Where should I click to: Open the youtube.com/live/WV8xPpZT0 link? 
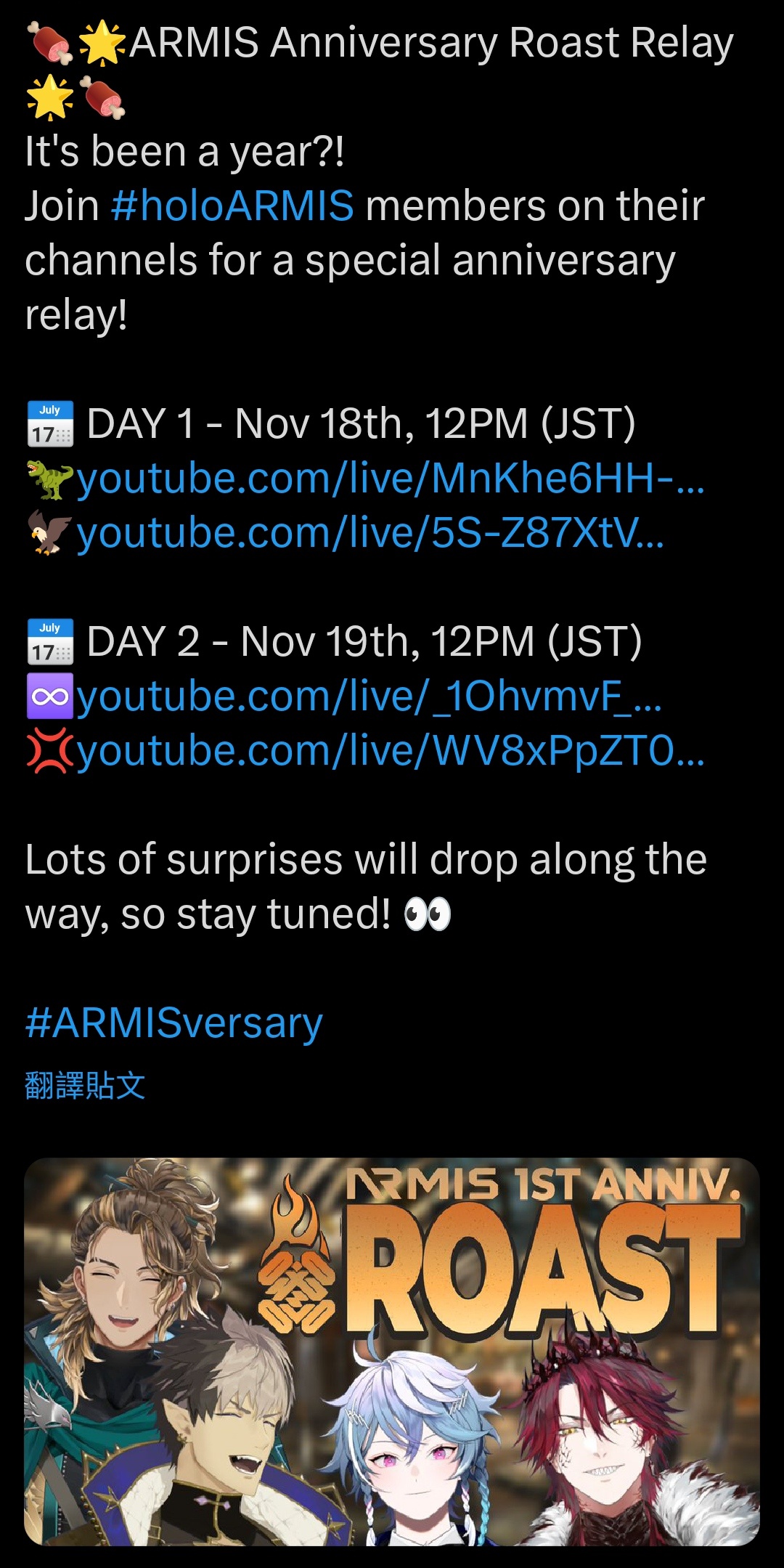click(x=391, y=751)
